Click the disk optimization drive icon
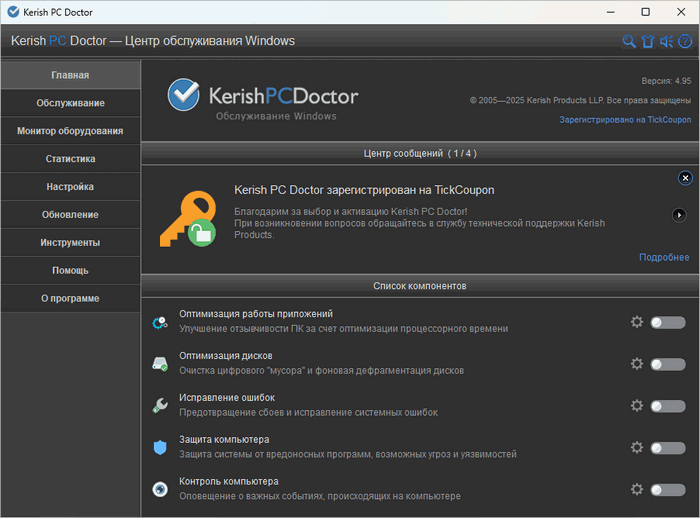The height and width of the screenshot is (518, 700). point(160,364)
